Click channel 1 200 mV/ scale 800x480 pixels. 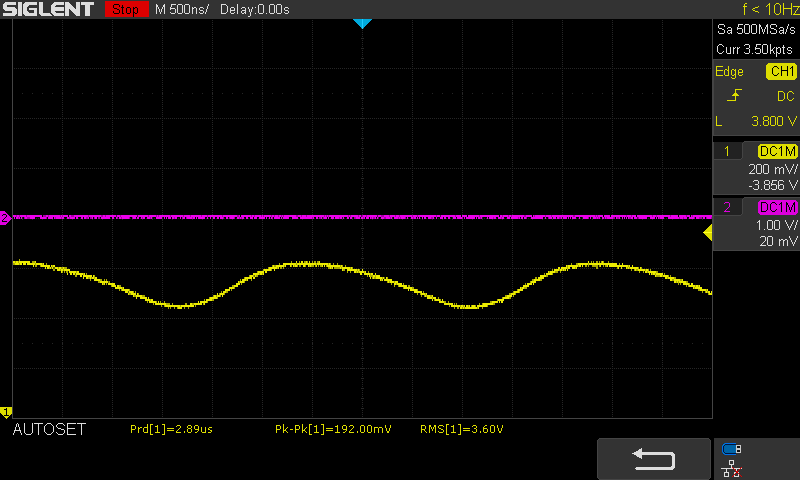tap(772, 169)
